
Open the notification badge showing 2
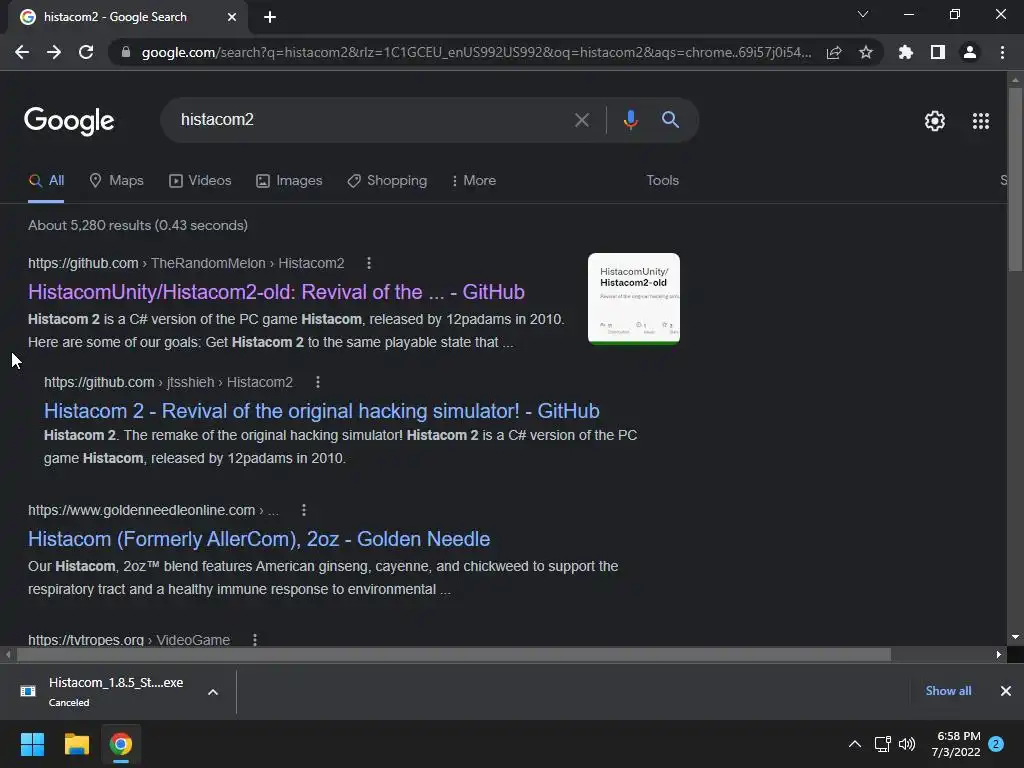pos(996,744)
